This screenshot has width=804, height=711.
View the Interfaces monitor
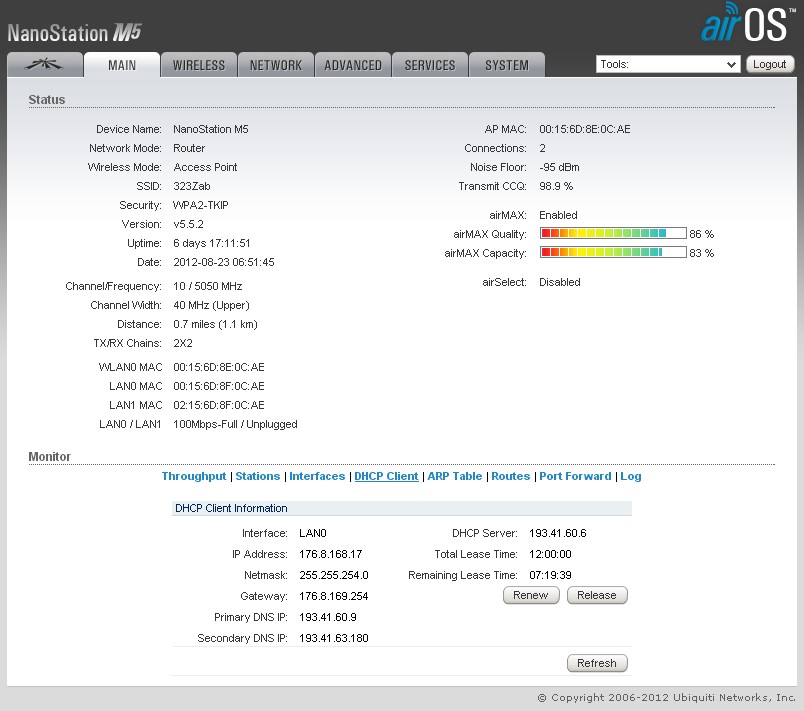click(x=317, y=476)
